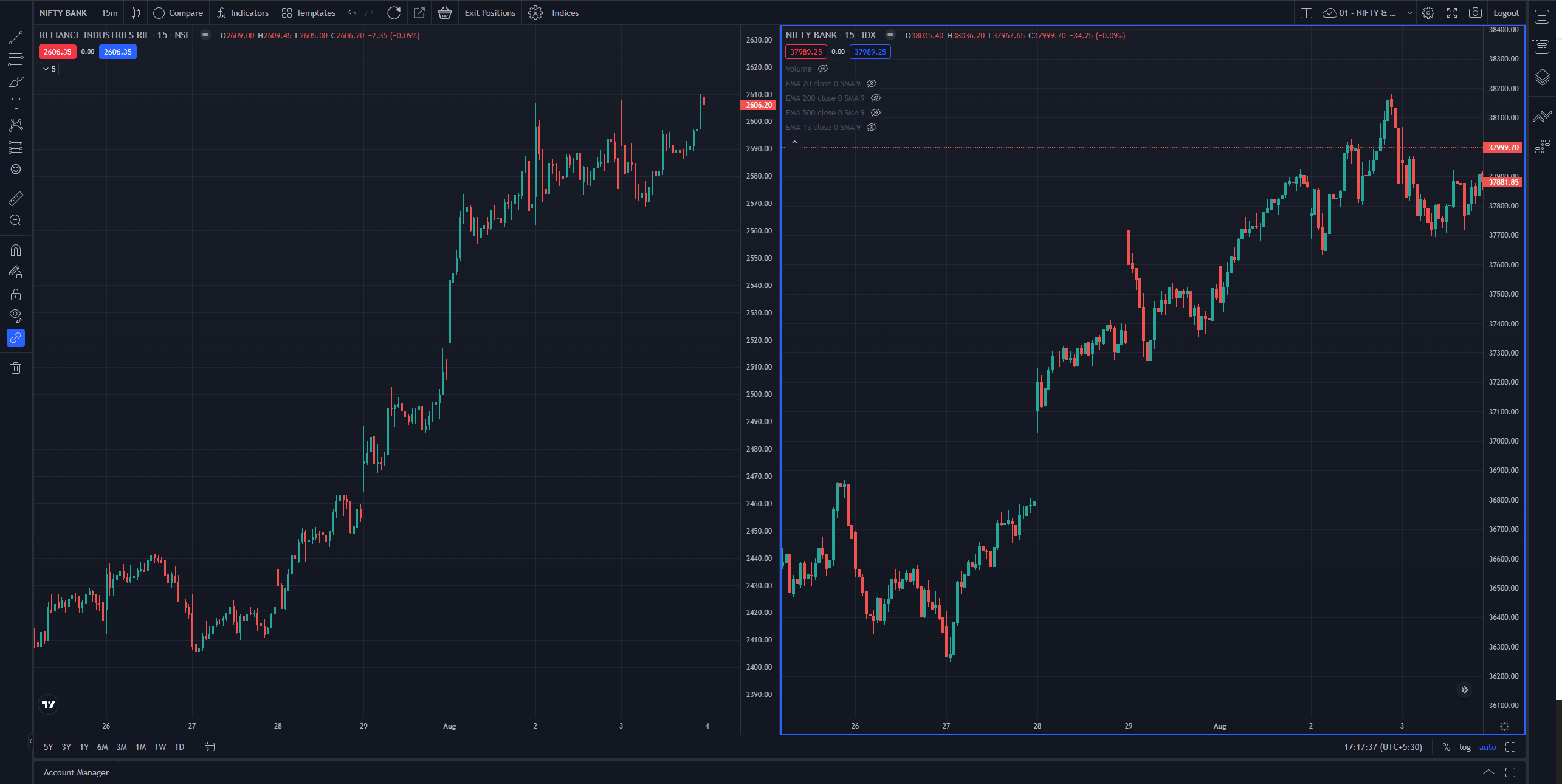Select the 1Y date range

coord(84,747)
